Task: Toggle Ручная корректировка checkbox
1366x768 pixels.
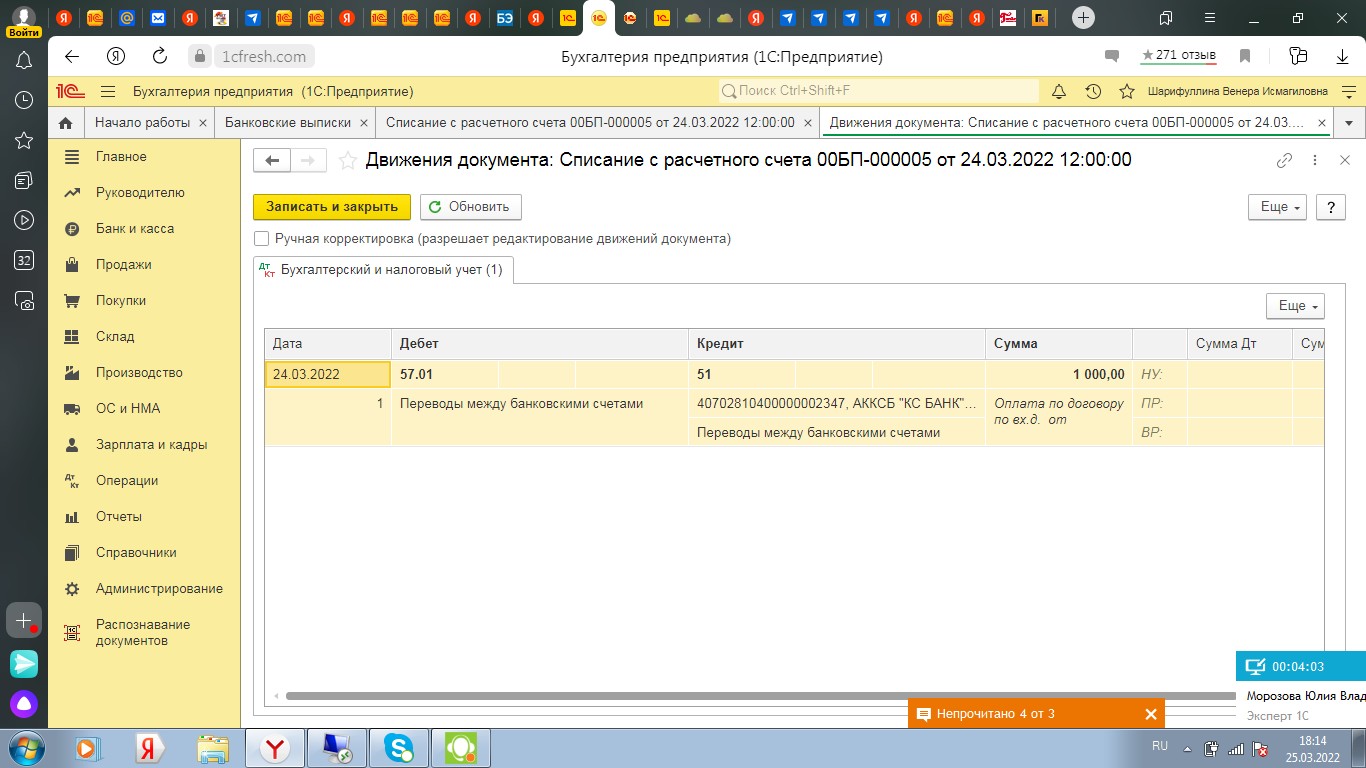Action: [x=262, y=239]
